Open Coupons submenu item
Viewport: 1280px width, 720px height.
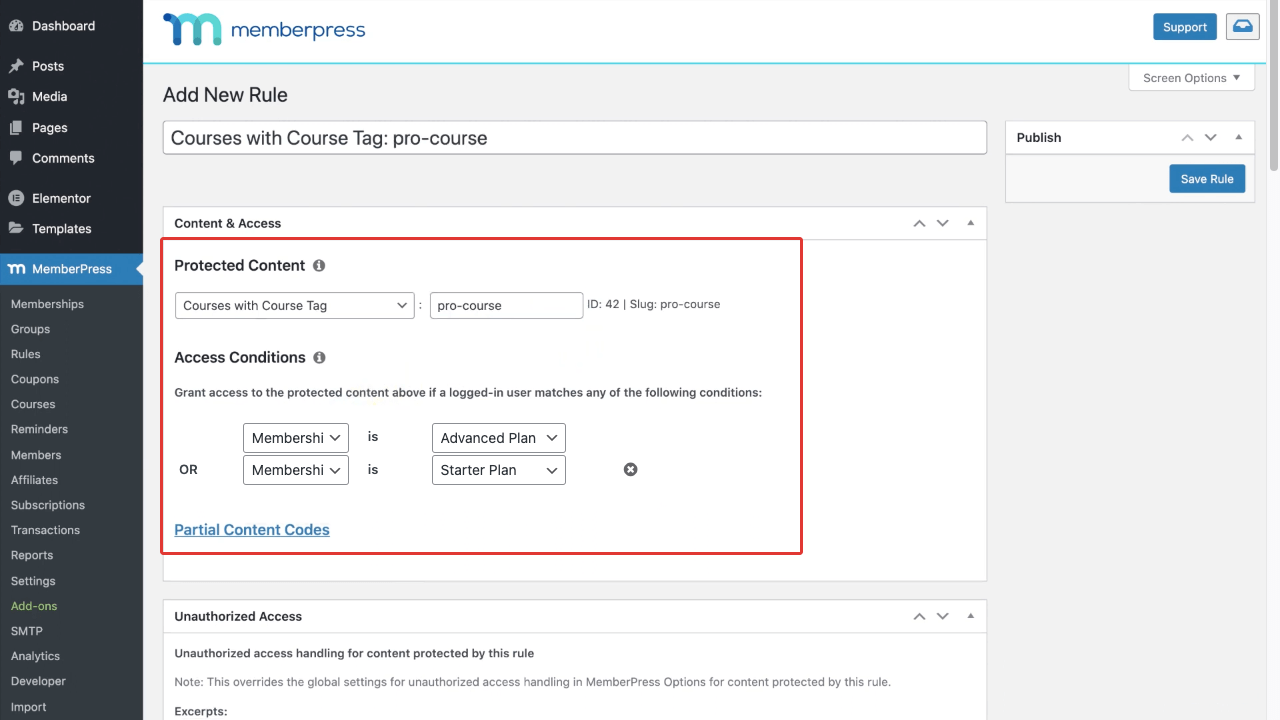tap(35, 379)
